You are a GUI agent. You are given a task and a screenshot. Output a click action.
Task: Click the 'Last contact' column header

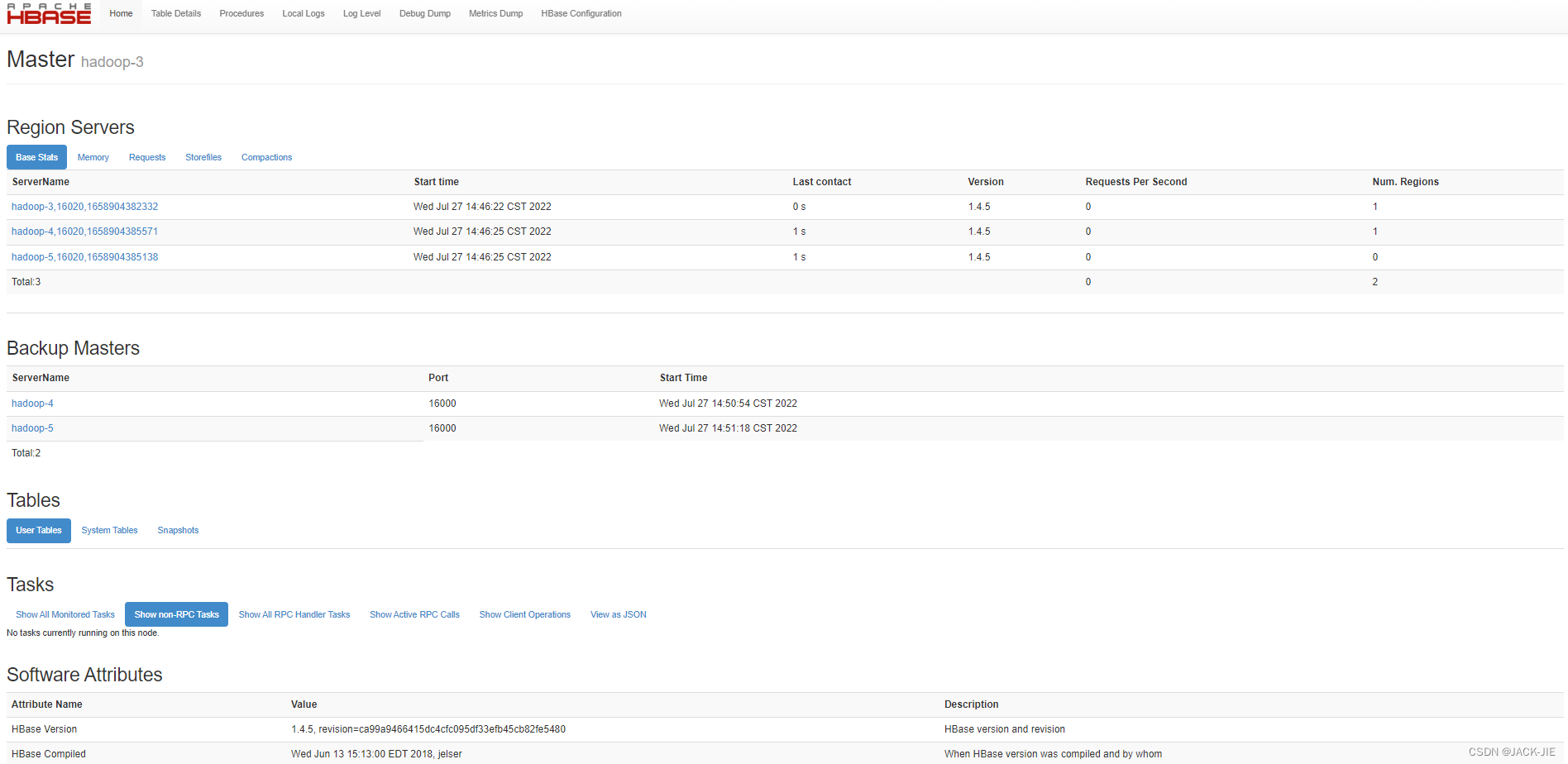click(822, 182)
